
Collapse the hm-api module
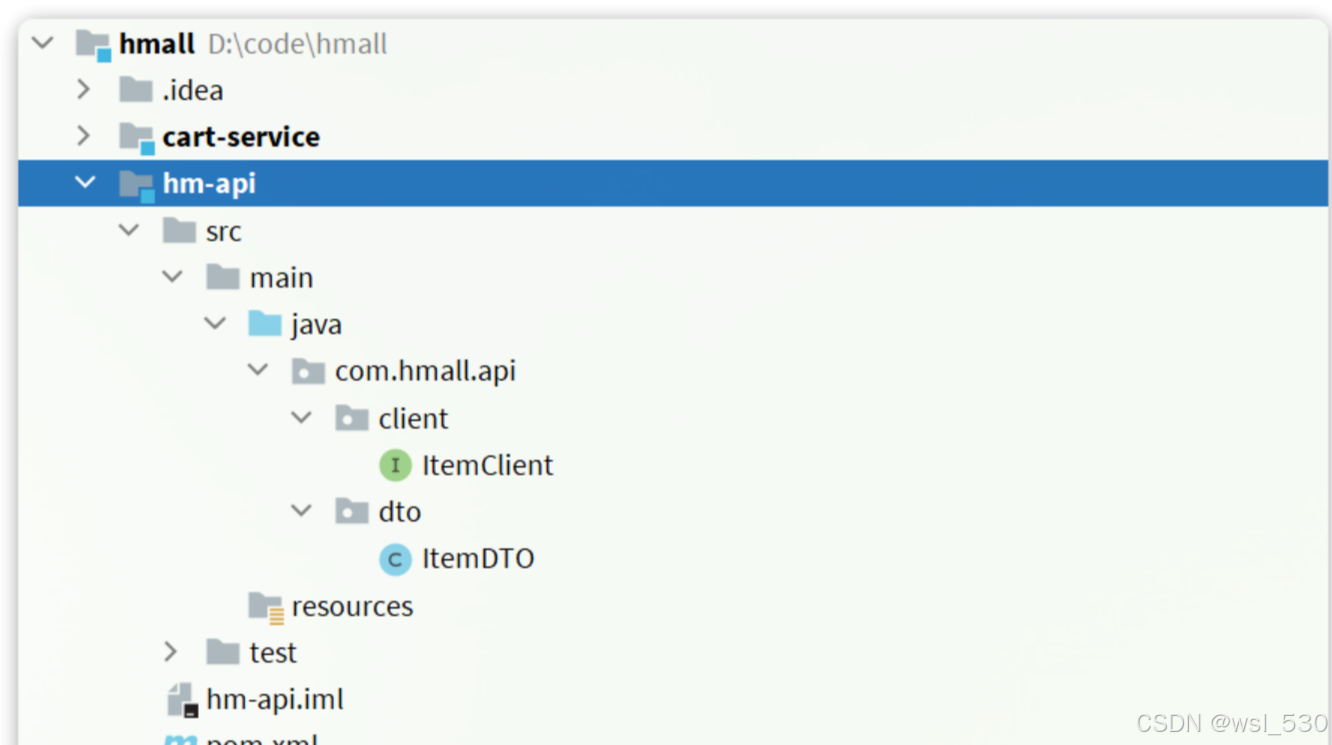(86, 183)
